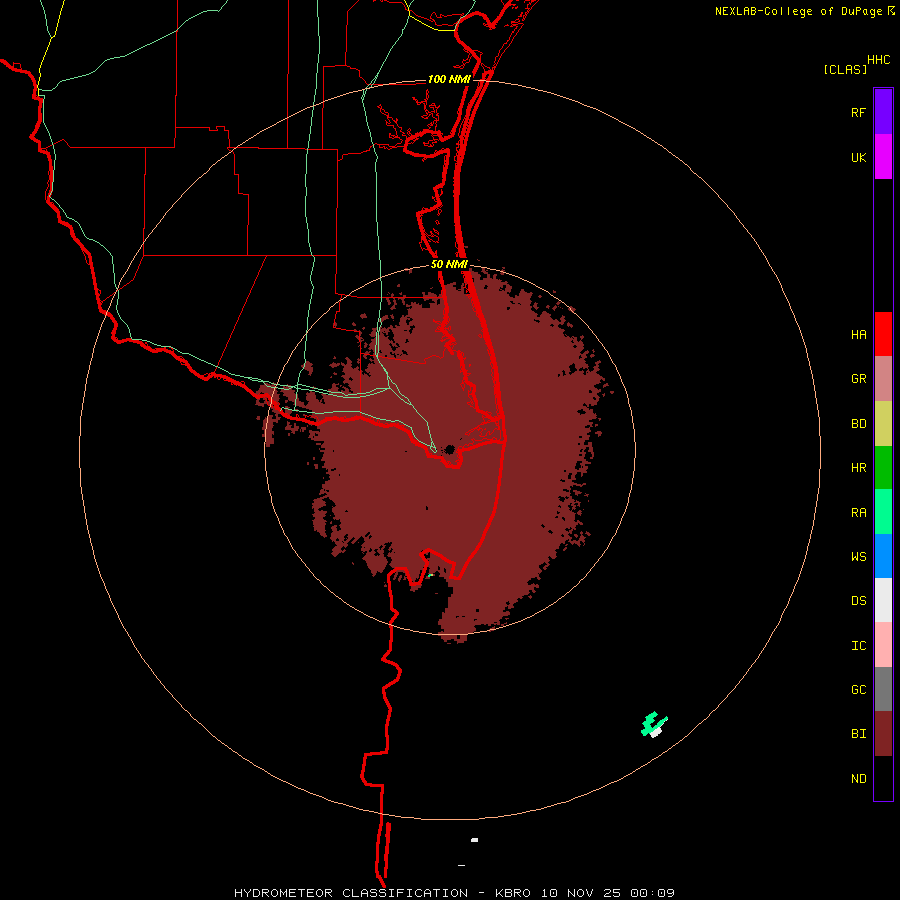Screen dimensions: 900x900
Task: Click the red HA legend swatch
Action: pos(883,334)
